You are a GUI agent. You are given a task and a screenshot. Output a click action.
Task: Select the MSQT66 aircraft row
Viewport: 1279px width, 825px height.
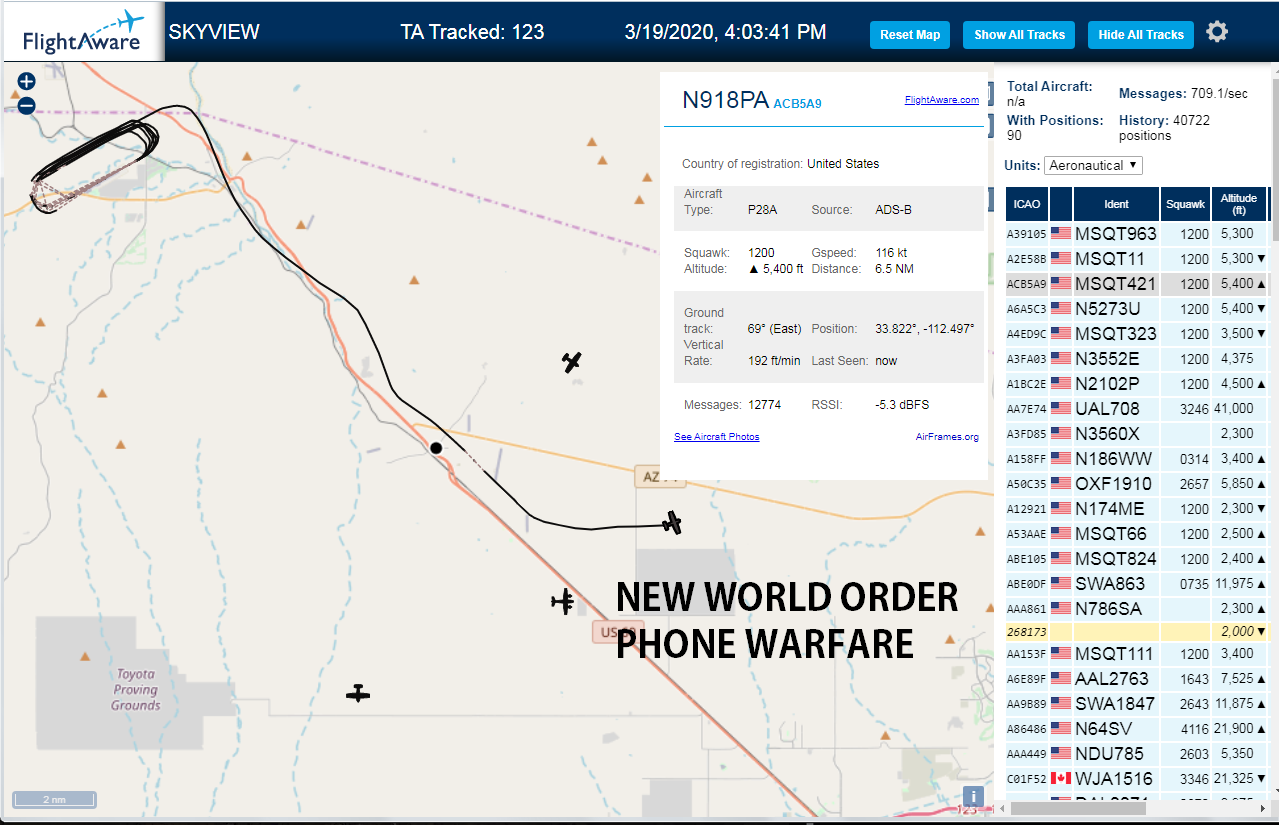click(1137, 534)
